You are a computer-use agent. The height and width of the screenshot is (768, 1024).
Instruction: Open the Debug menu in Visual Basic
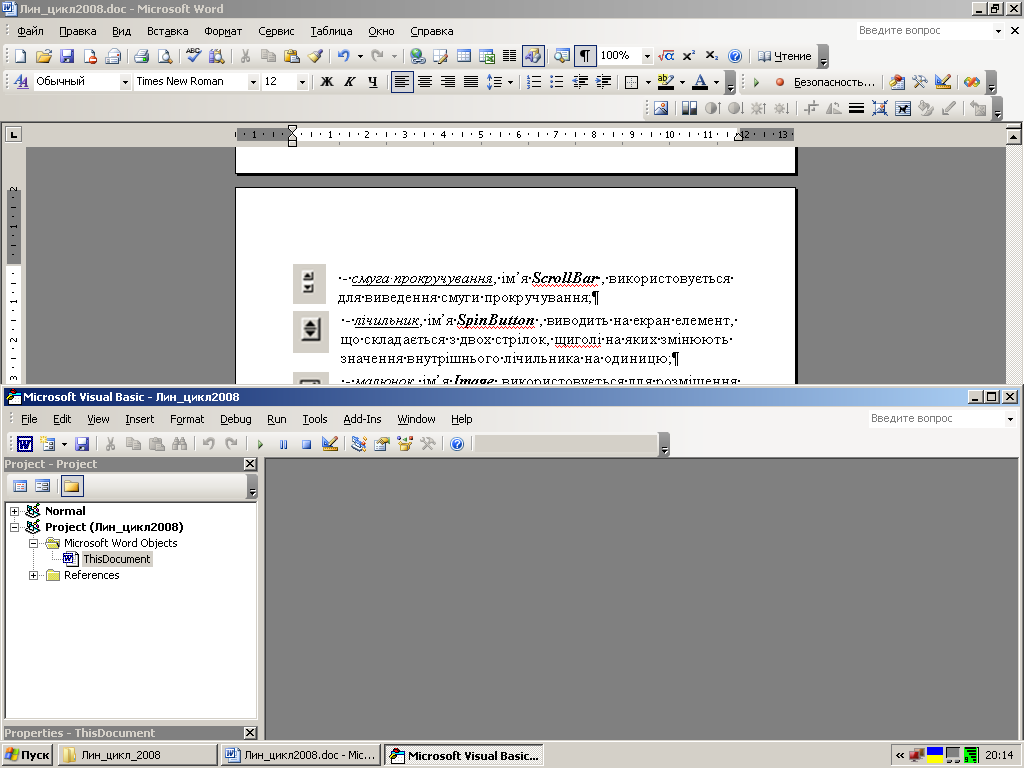tap(235, 419)
